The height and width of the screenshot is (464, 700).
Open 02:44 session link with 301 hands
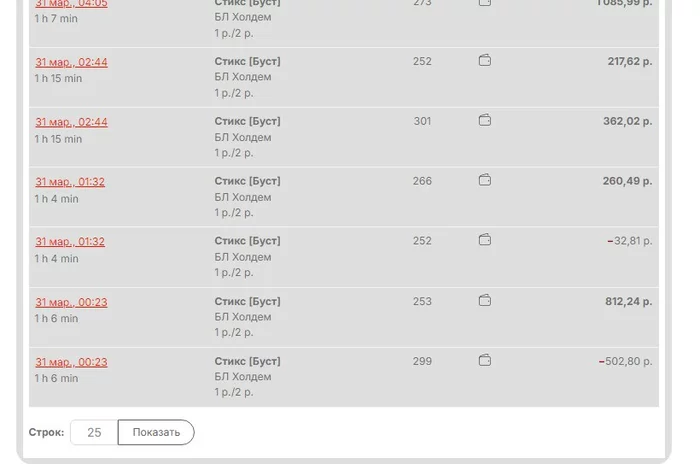click(x=71, y=122)
